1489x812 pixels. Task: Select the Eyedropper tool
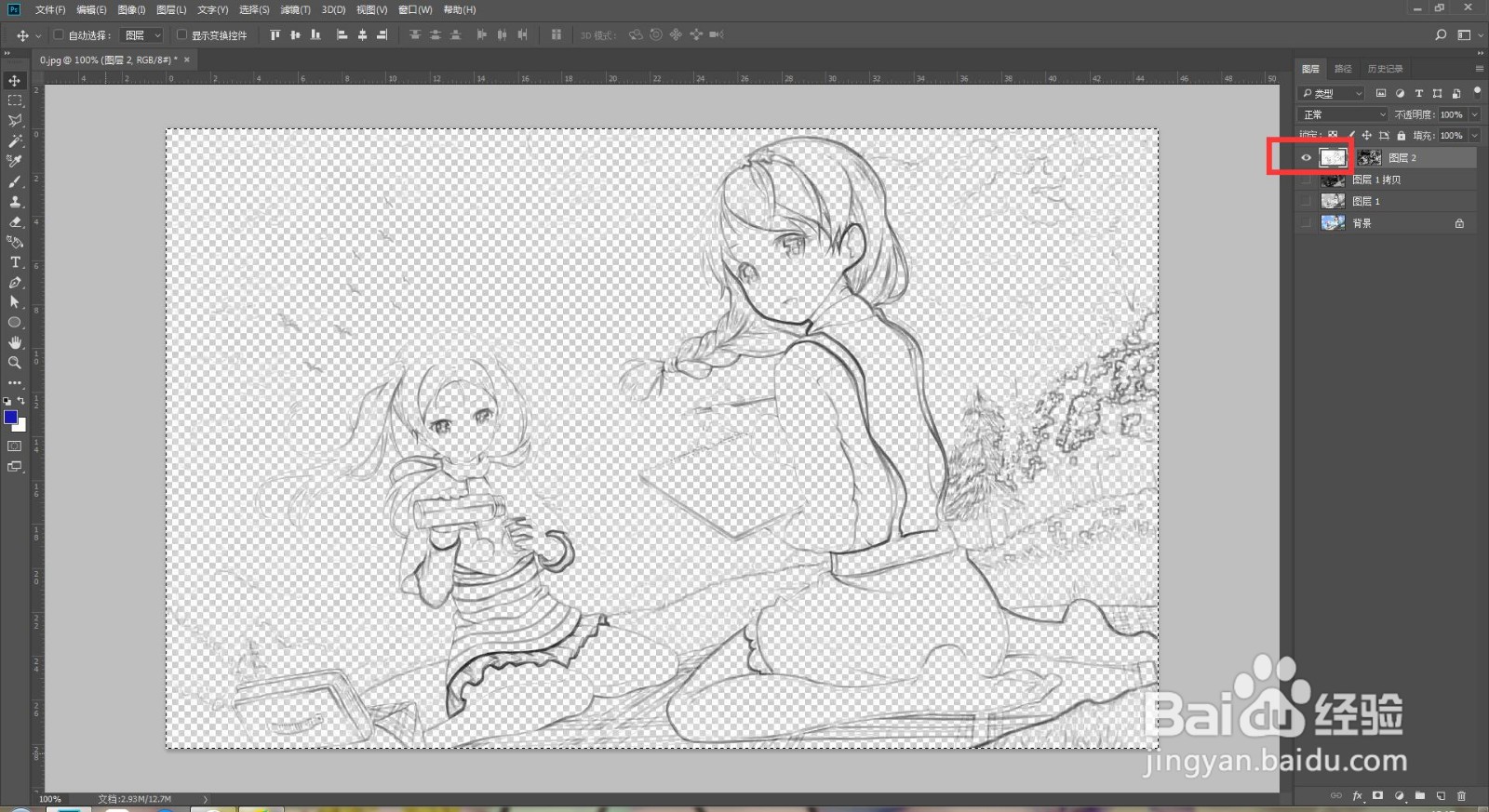click(15, 161)
